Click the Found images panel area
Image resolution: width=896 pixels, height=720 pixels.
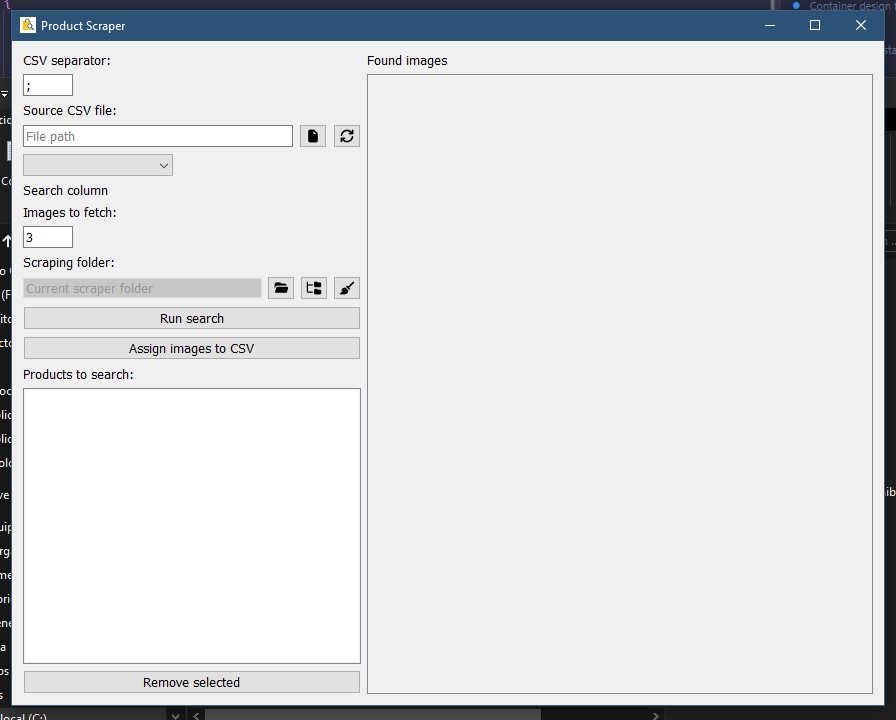tap(619, 383)
